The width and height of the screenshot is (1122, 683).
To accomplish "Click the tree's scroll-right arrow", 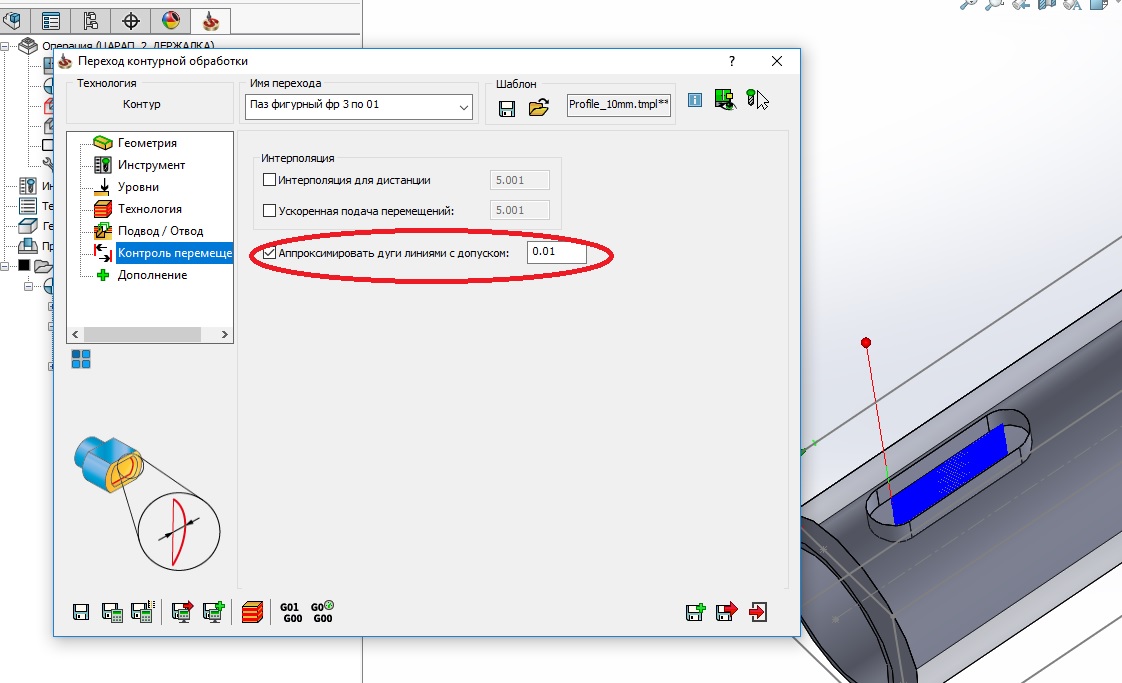I will click(x=225, y=334).
